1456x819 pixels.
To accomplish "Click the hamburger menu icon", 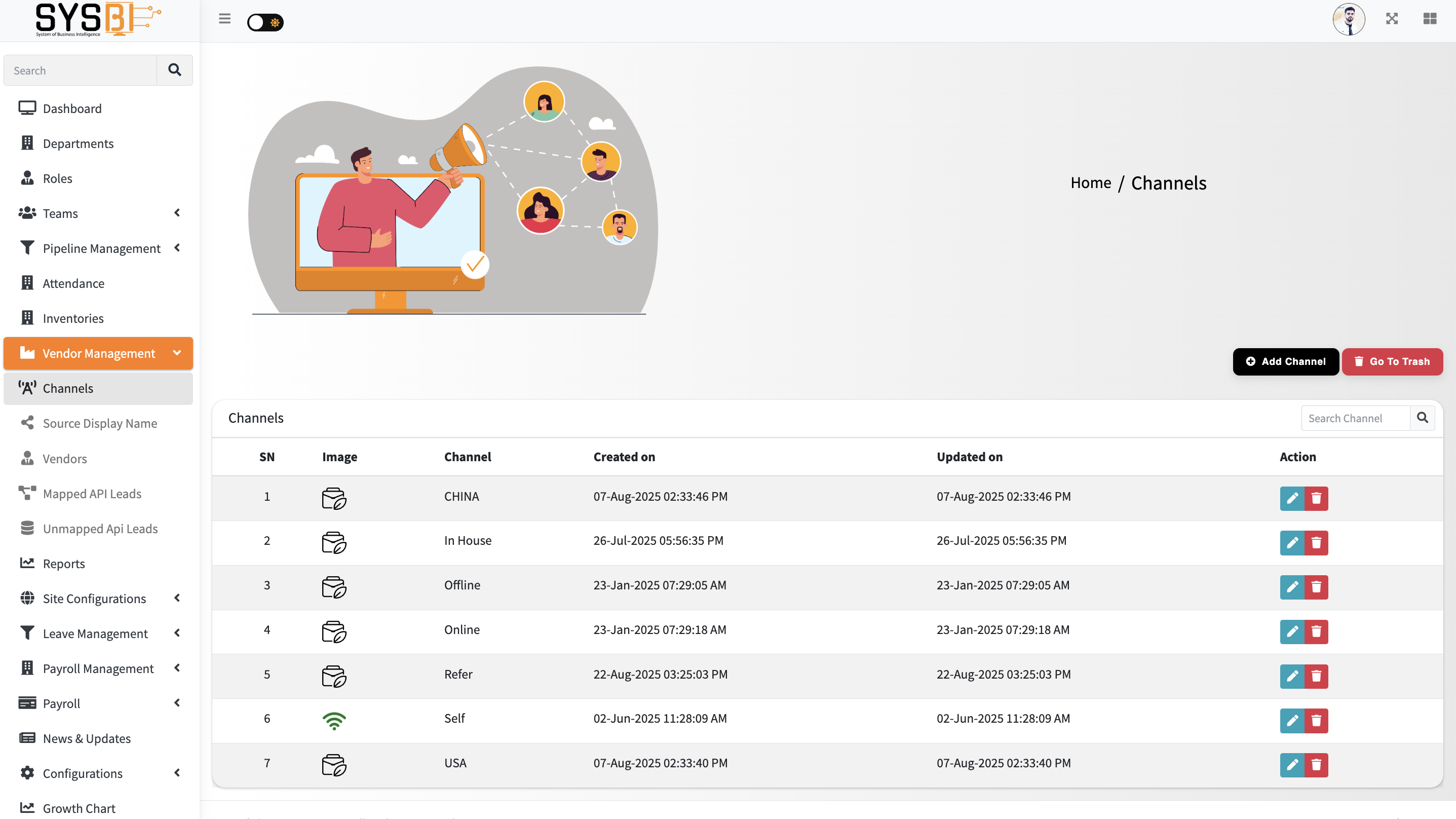I will pos(224,19).
